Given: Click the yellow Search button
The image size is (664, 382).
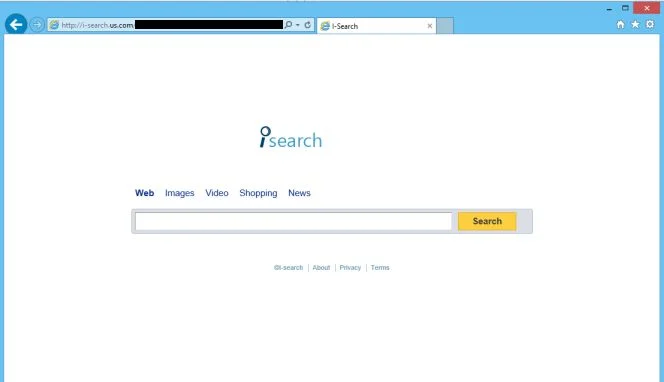Looking at the screenshot, I should point(487,221).
